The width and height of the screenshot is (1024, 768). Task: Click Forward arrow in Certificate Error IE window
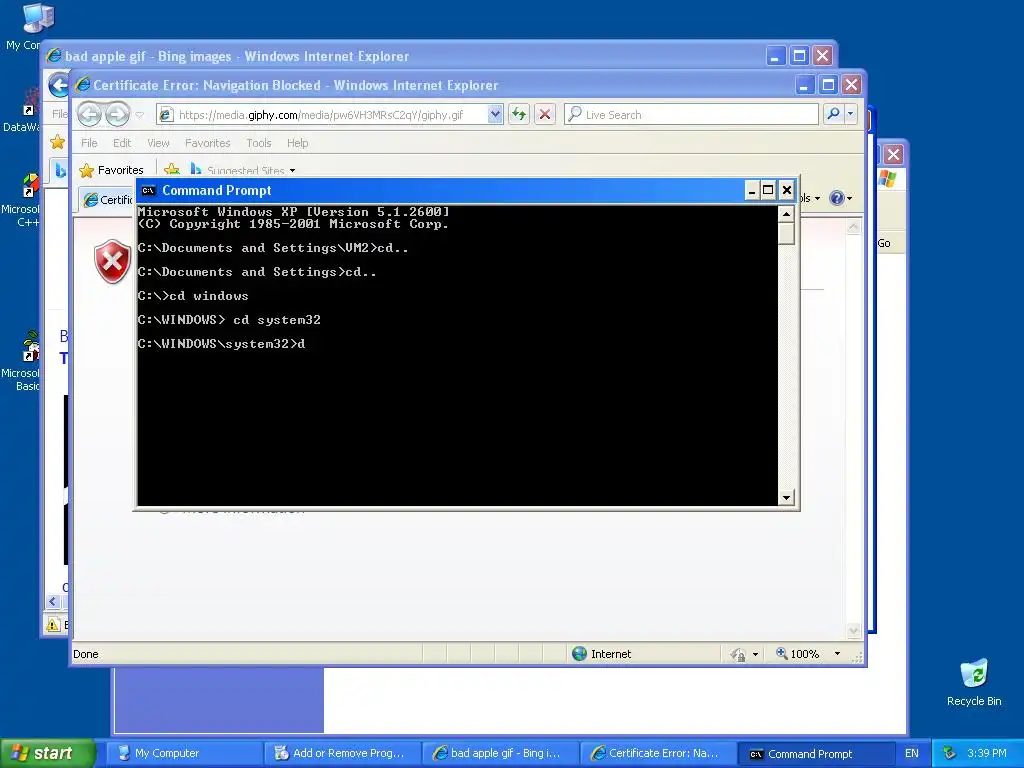pos(118,115)
